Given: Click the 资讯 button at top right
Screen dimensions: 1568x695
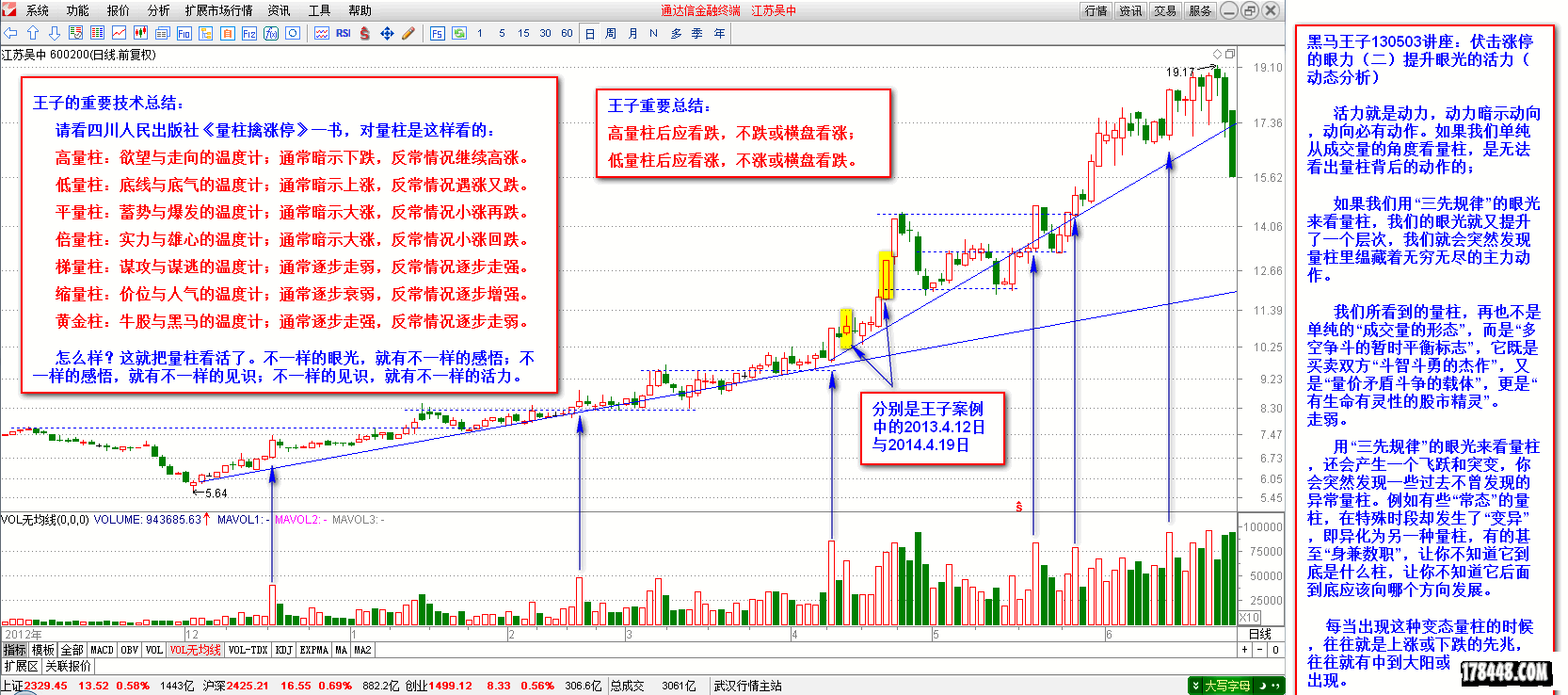Looking at the screenshot, I should click(x=1130, y=10).
